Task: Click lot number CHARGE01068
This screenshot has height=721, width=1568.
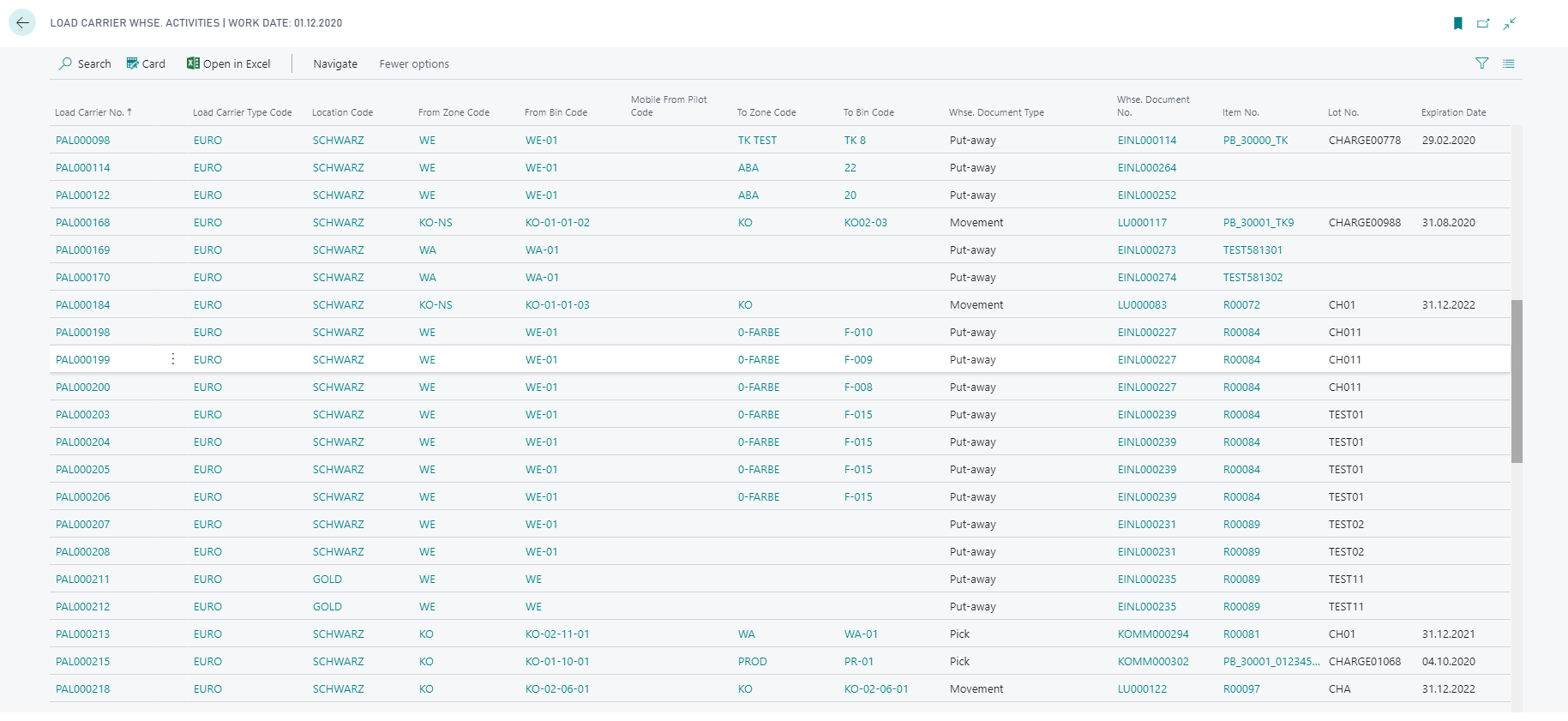Action: [1365, 661]
